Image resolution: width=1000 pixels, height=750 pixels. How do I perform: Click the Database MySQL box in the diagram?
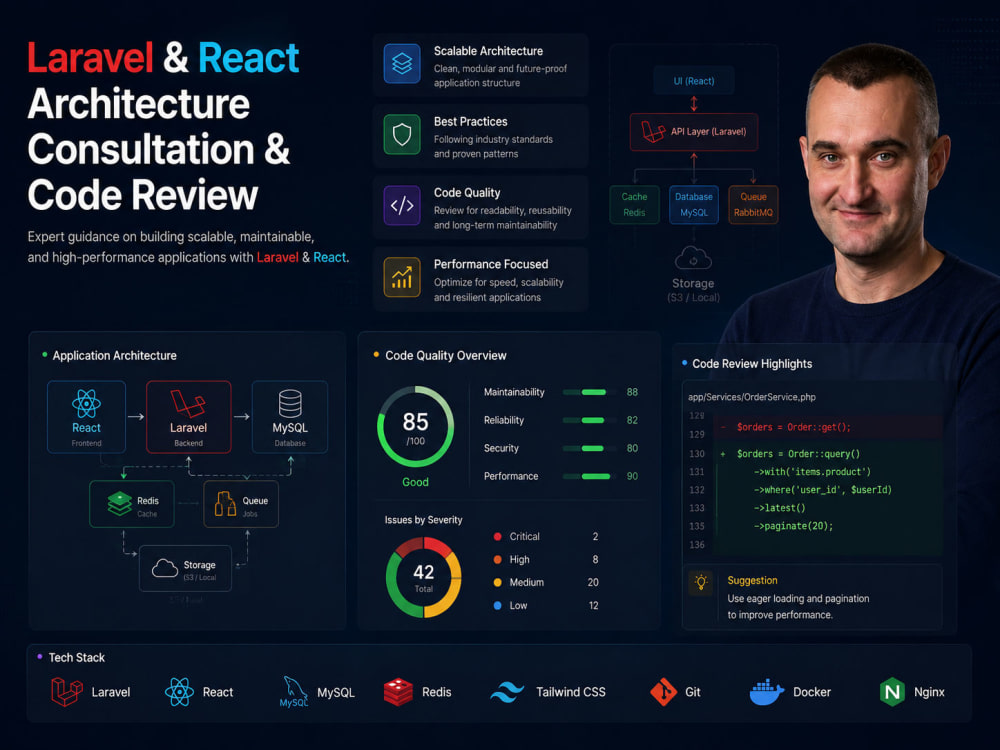pyautogui.click(x=694, y=205)
